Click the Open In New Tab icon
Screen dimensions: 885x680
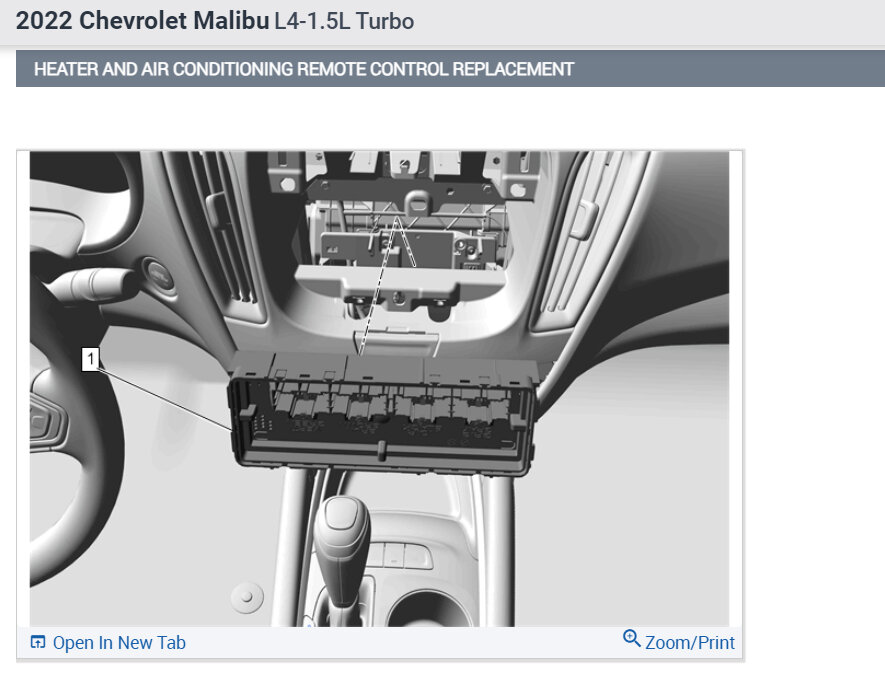[x=37, y=642]
